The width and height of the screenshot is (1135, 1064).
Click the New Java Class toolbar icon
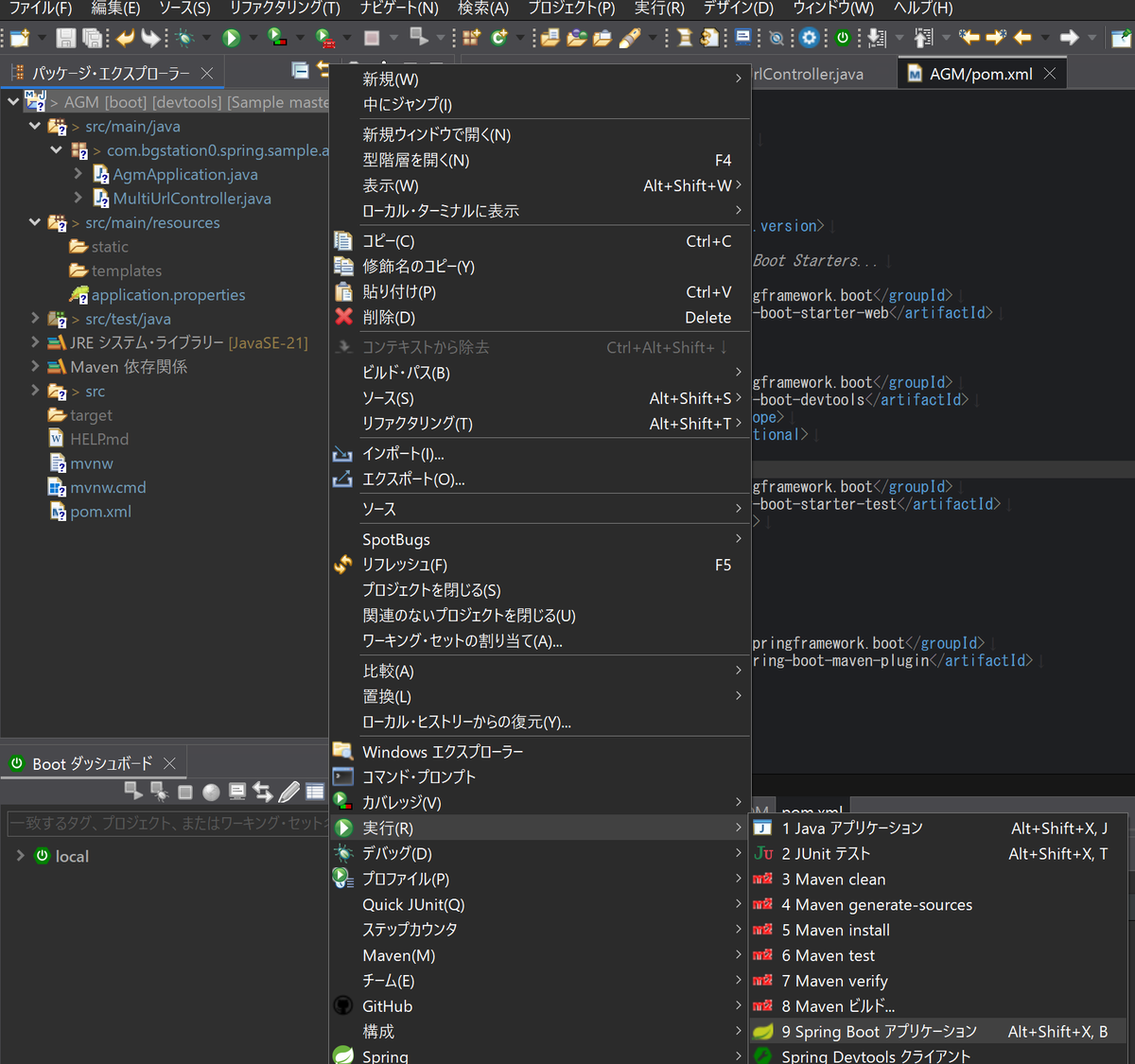pyautogui.click(x=498, y=38)
